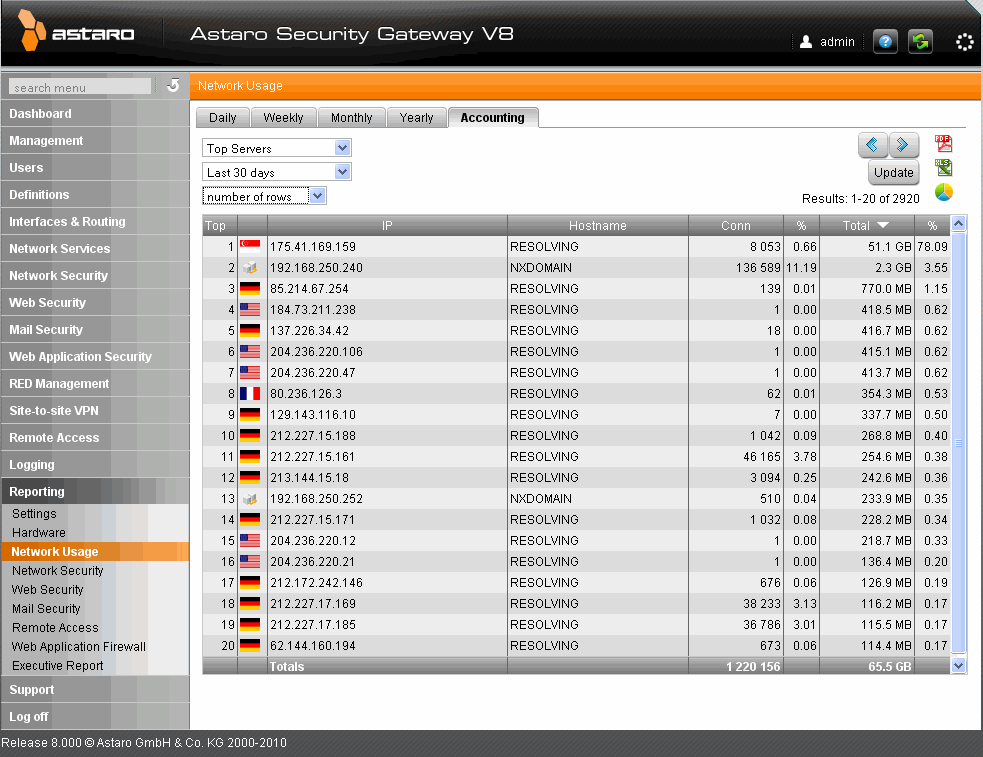This screenshot has width=983, height=757.
Task: Click the search menu input field
Action: 80,86
